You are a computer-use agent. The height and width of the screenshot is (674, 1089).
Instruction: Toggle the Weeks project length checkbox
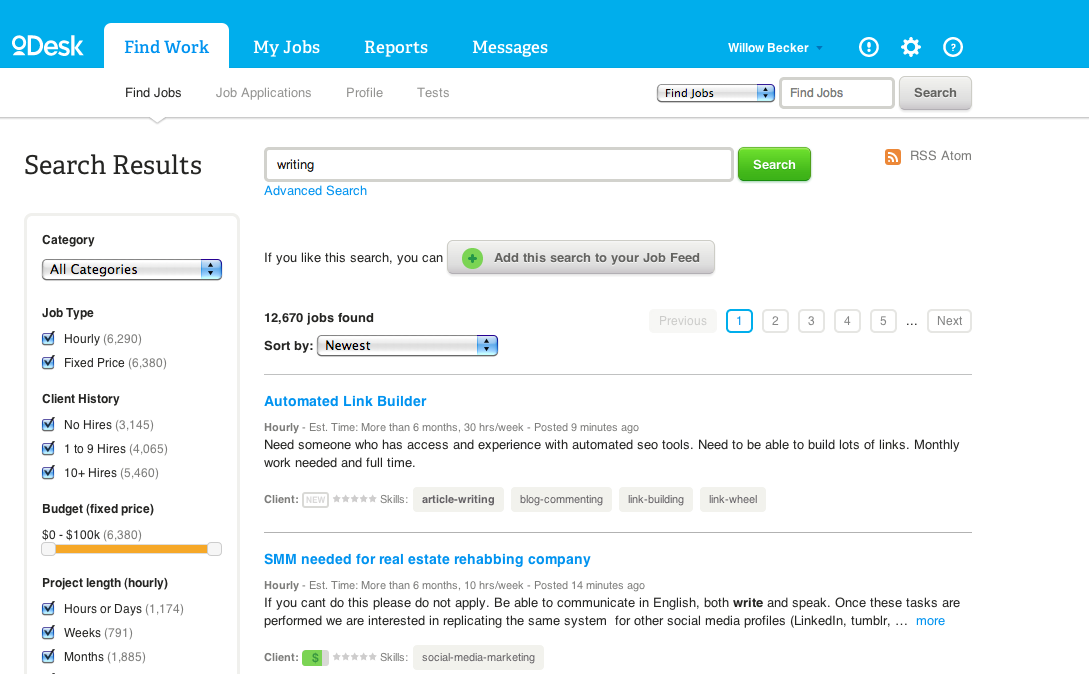click(49, 632)
